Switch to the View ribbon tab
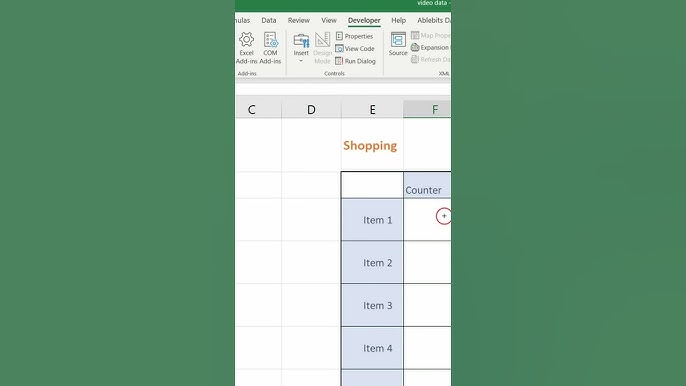This screenshot has width=686, height=386. pos(329,20)
